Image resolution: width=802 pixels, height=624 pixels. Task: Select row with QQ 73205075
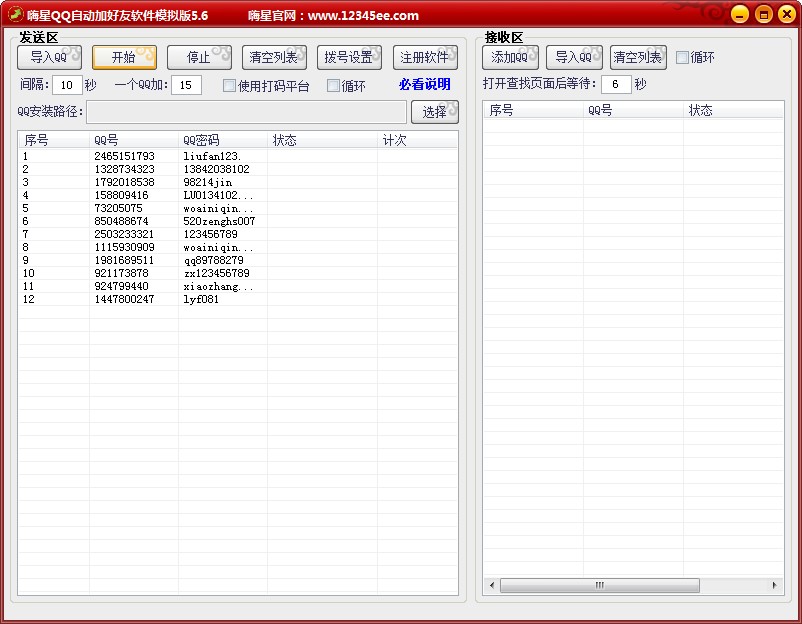pyautogui.click(x=238, y=208)
